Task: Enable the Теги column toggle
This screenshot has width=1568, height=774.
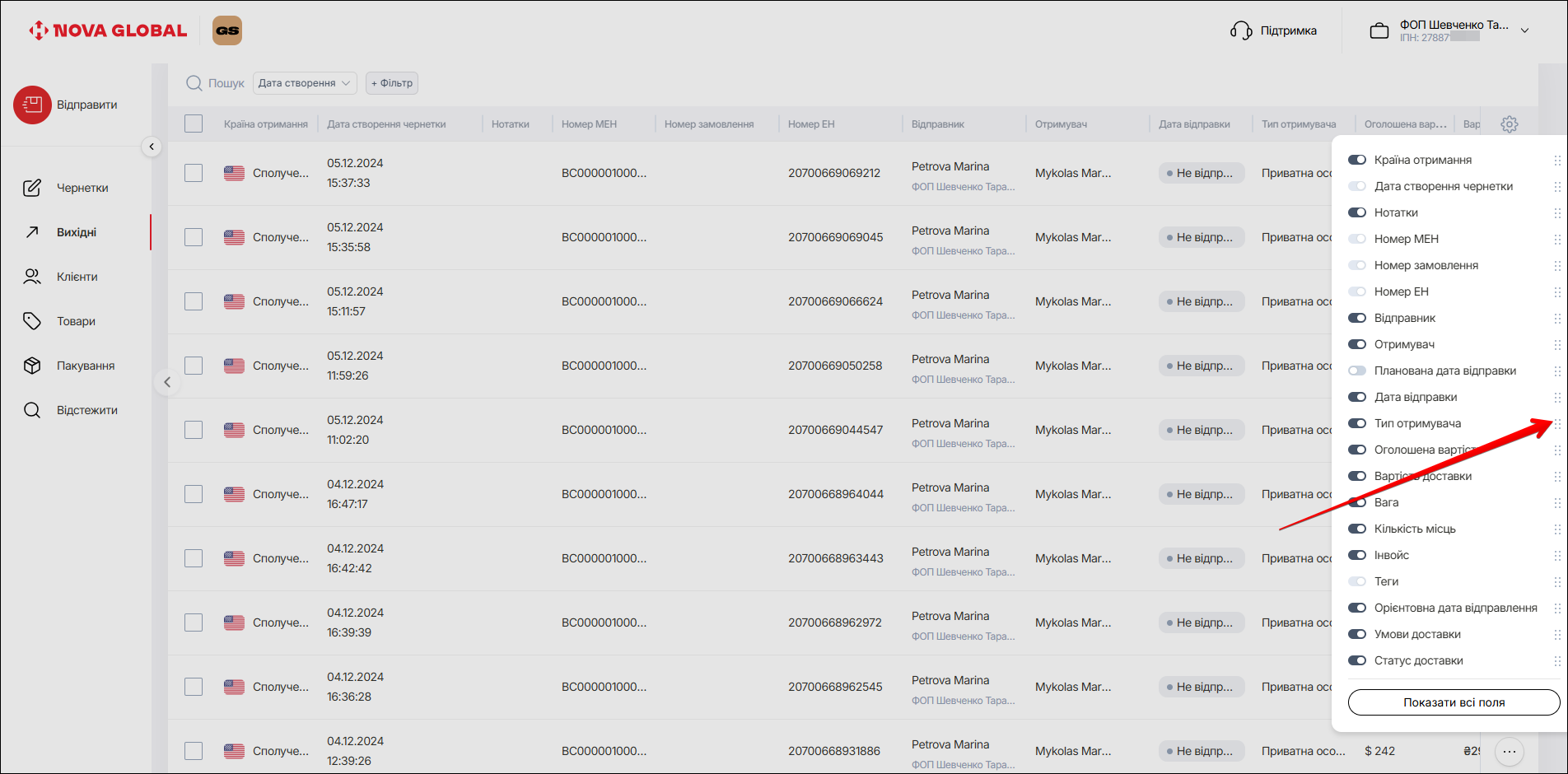Action: click(1356, 581)
